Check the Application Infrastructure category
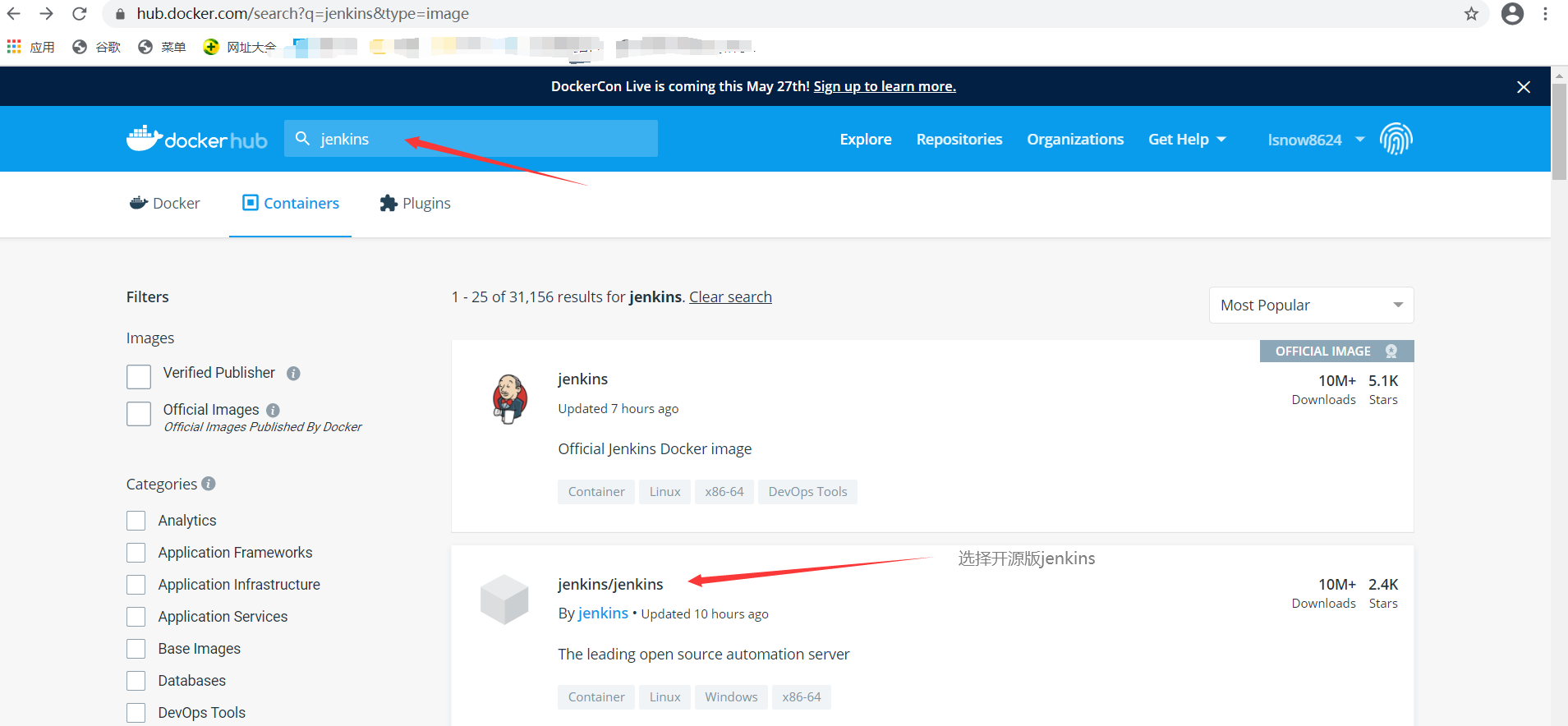The height and width of the screenshot is (726, 1568). tap(136, 585)
